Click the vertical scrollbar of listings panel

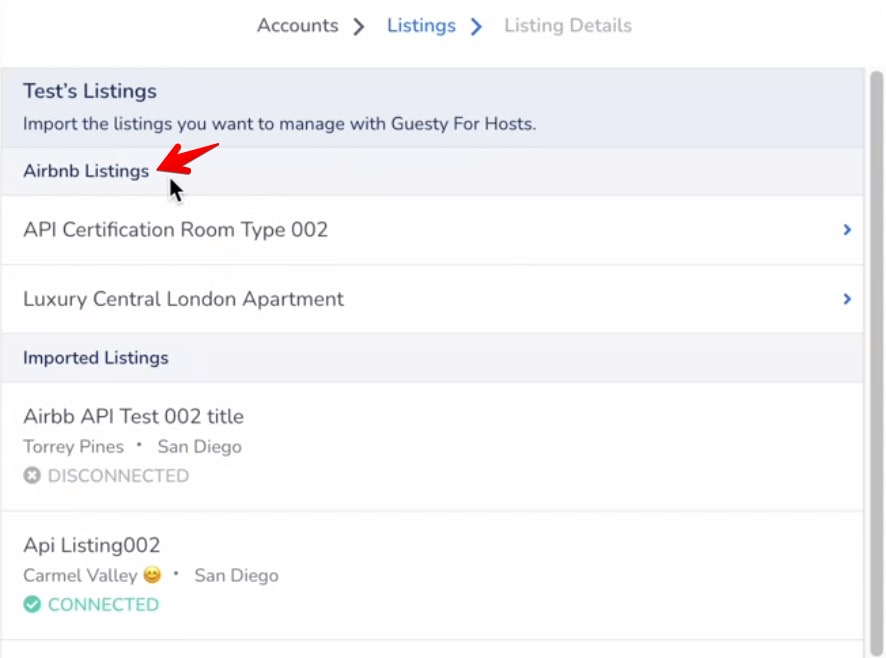tap(876, 362)
